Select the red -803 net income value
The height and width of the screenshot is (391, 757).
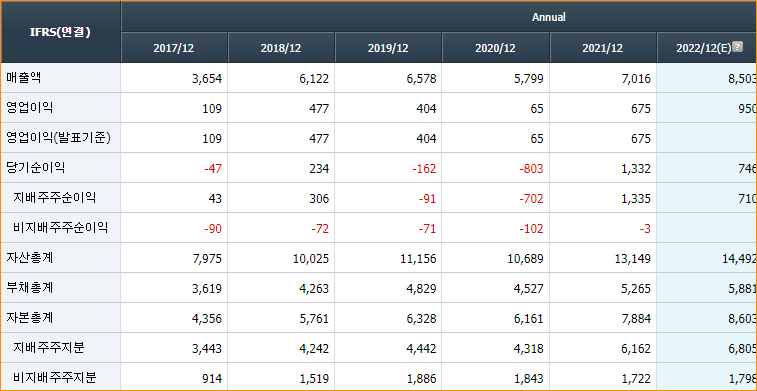pyautogui.click(x=532, y=168)
